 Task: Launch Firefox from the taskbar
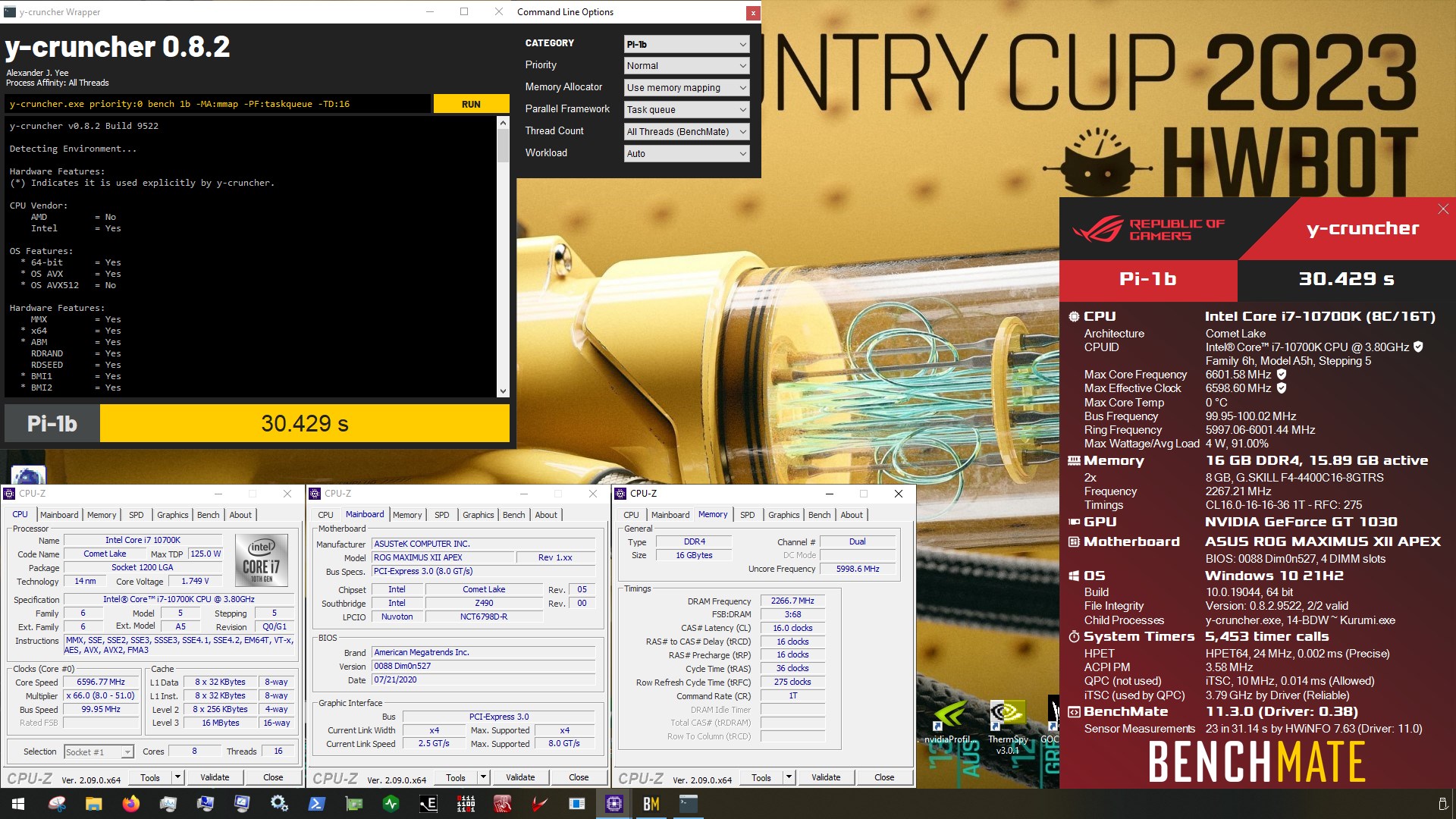pyautogui.click(x=130, y=804)
